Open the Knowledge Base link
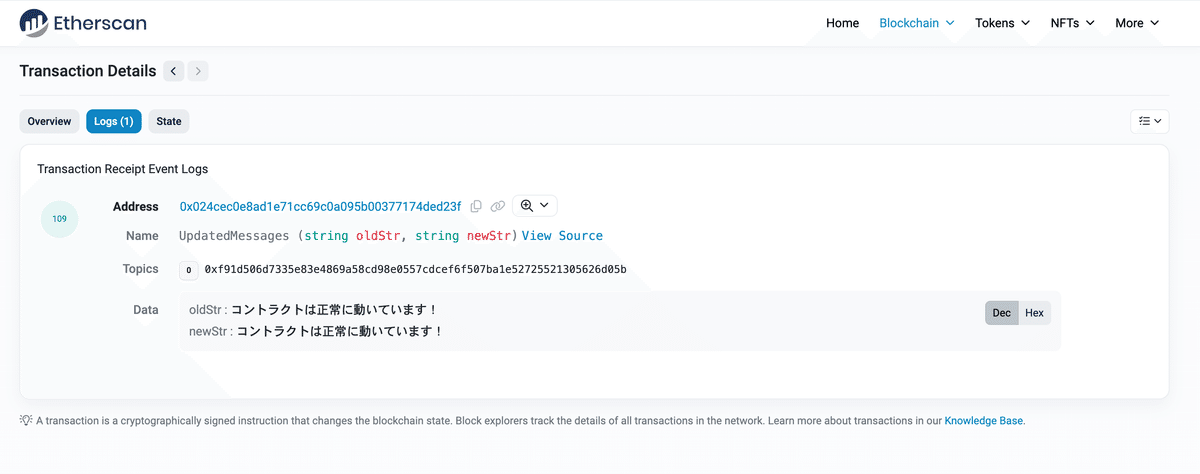This screenshot has width=1200, height=474. [984, 421]
